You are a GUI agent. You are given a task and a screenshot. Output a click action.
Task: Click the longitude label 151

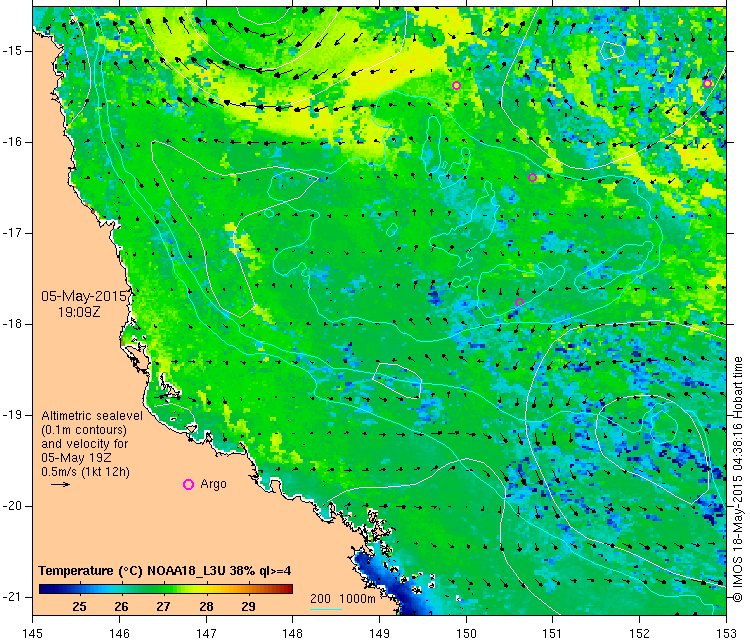tap(552, 633)
